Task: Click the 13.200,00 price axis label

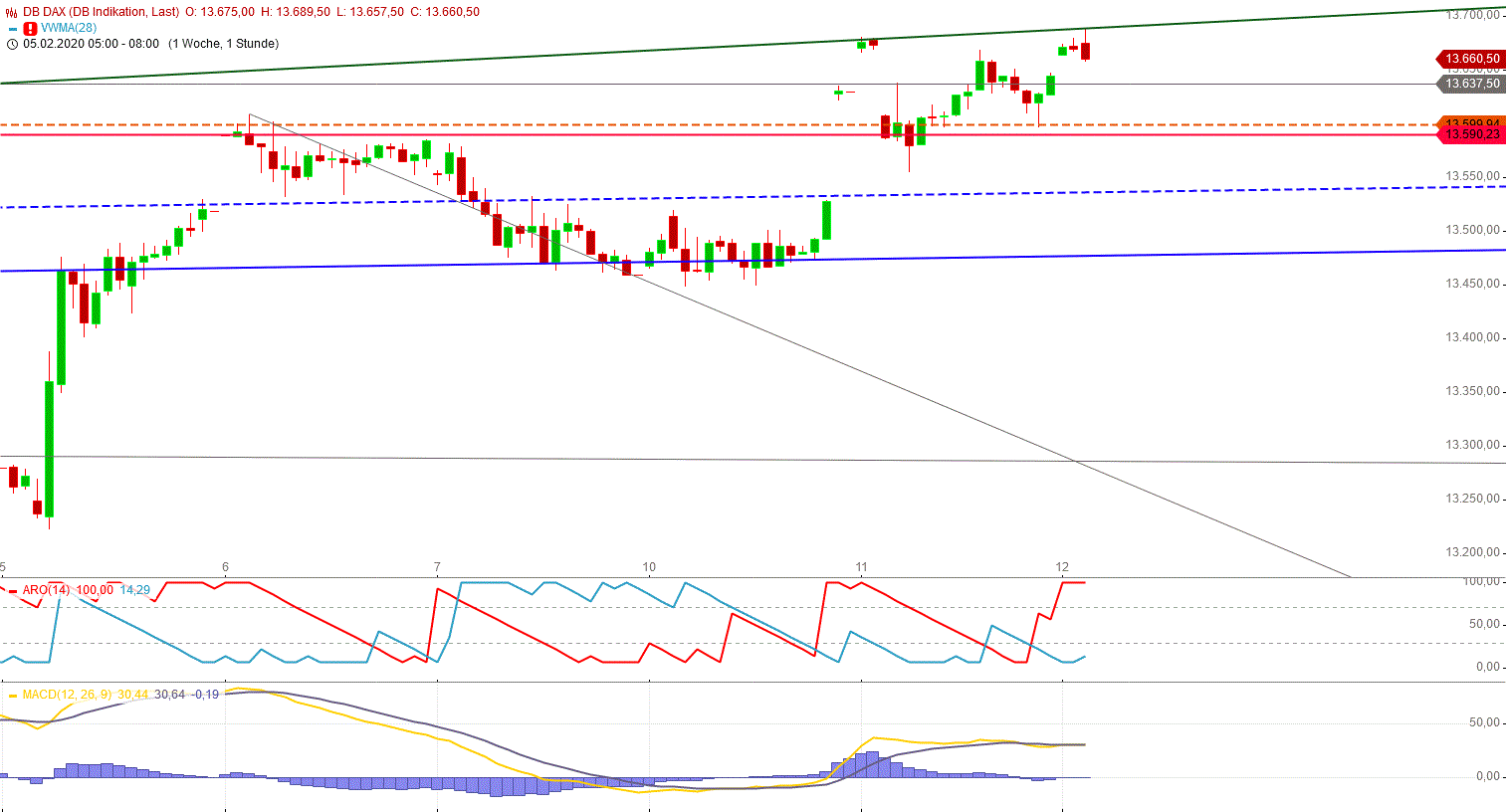Action: tap(1472, 552)
